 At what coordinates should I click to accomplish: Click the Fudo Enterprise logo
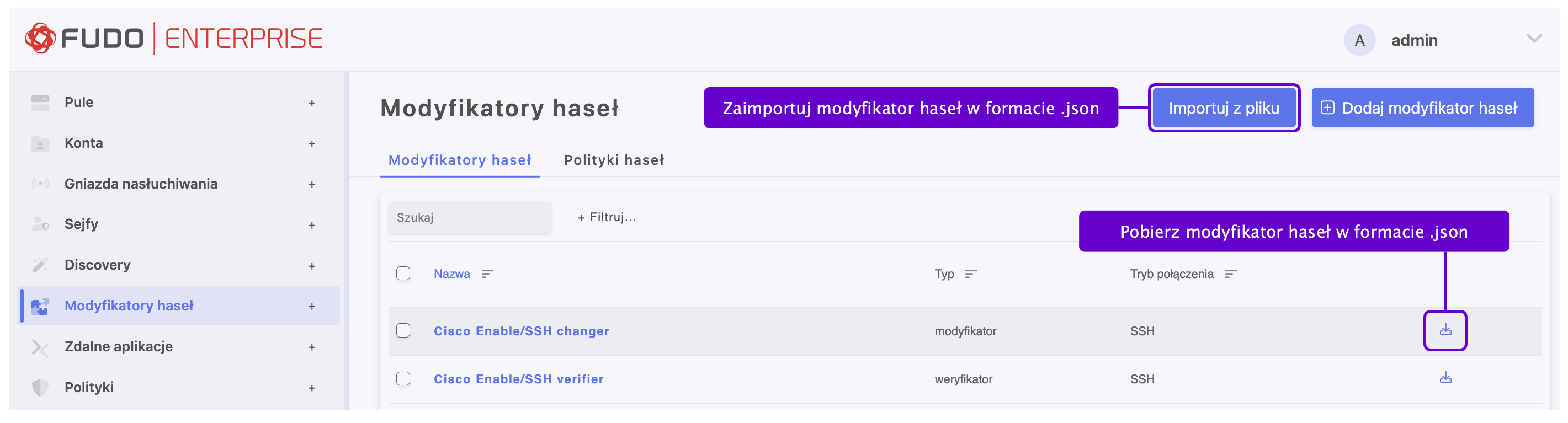(173, 39)
